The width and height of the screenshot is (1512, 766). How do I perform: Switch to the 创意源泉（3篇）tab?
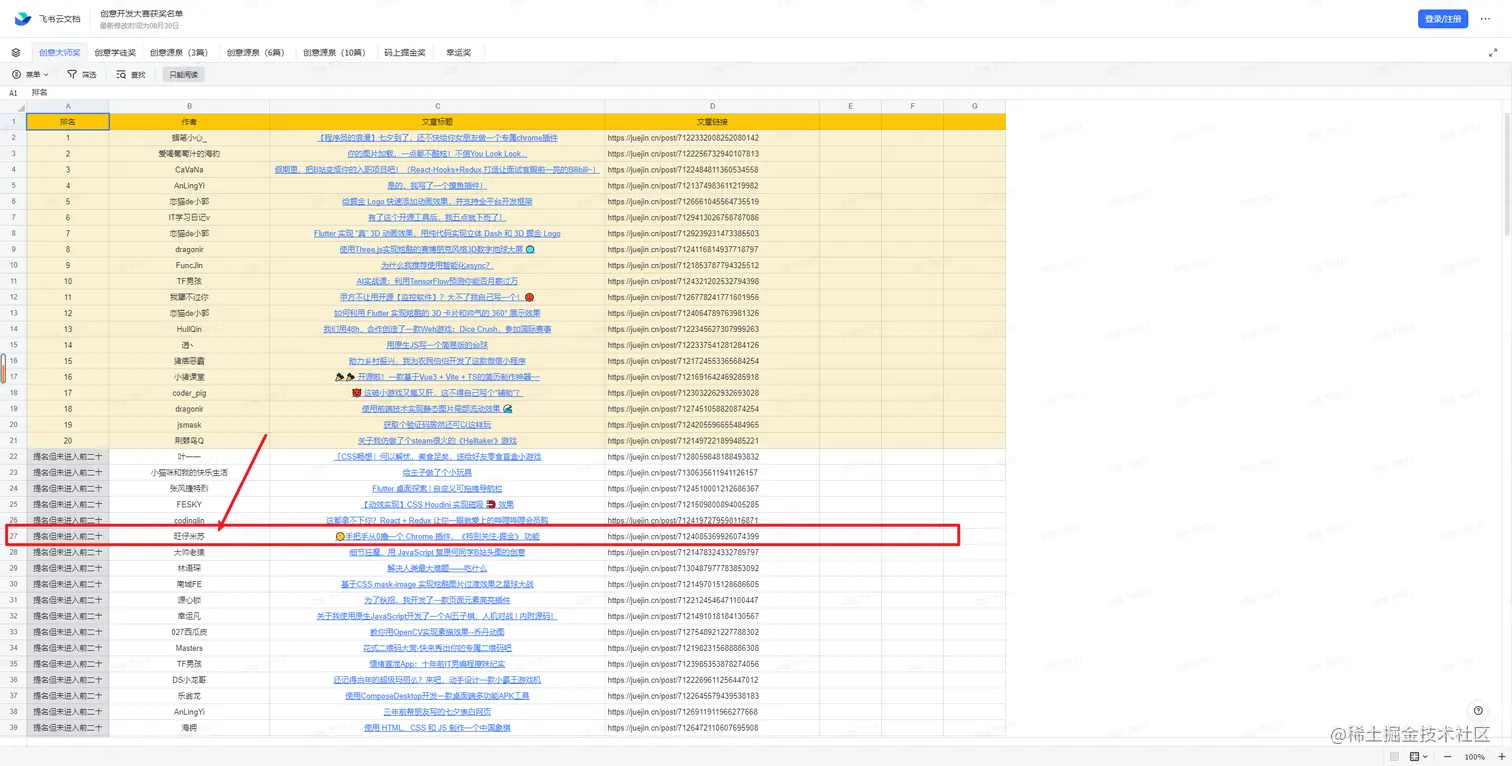click(179, 52)
